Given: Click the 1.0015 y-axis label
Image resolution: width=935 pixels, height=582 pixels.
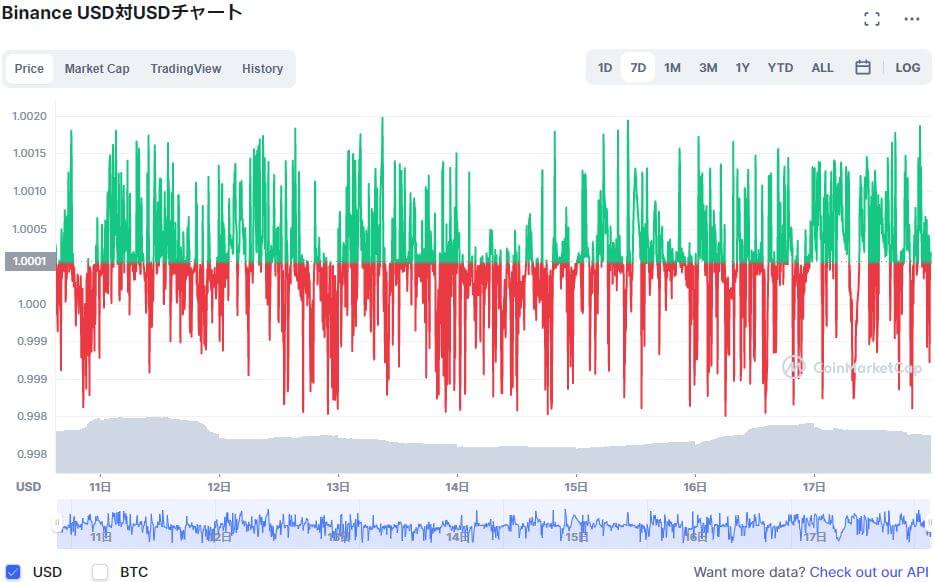Looking at the screenshot, I should [29, 153].
